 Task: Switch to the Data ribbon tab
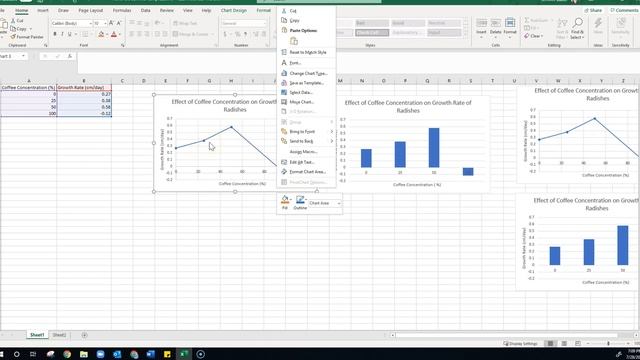(145, 10)
